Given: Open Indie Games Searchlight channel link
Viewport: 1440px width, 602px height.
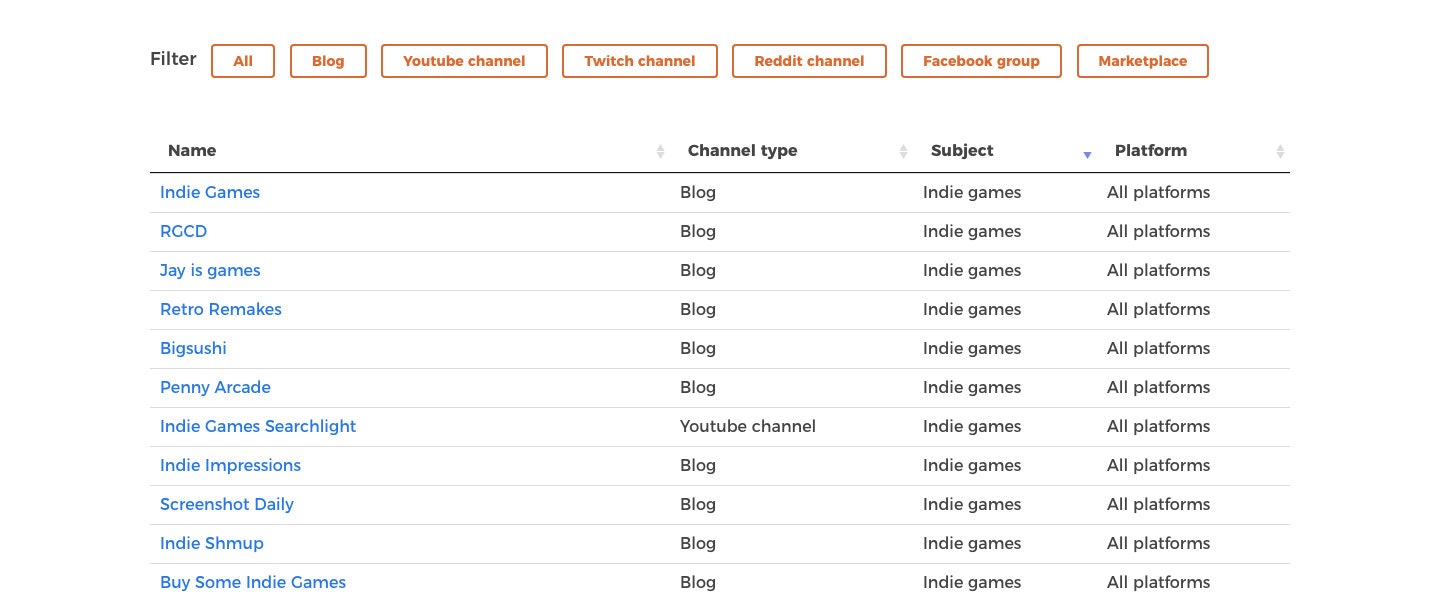Looking at the screenshot, I should [258, 426].
